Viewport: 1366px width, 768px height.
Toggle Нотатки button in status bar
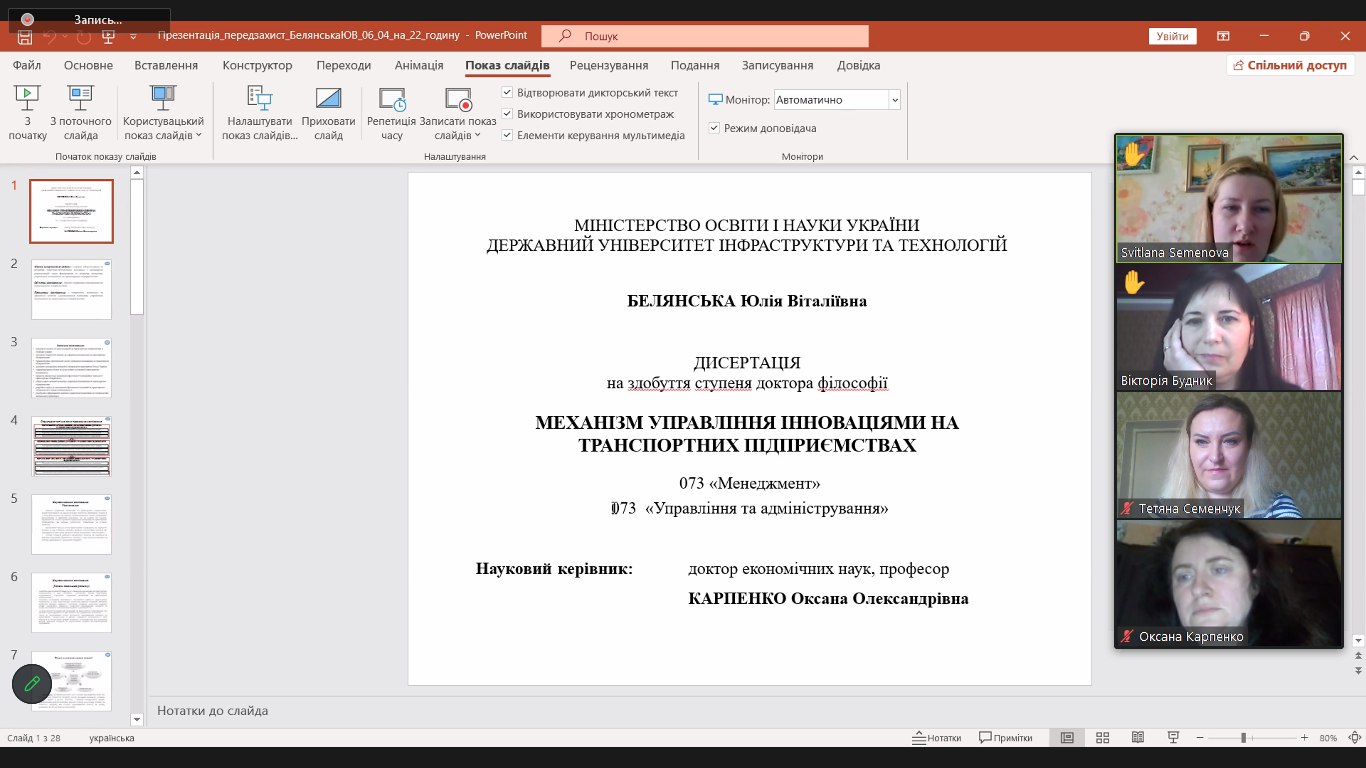[937, 738]
